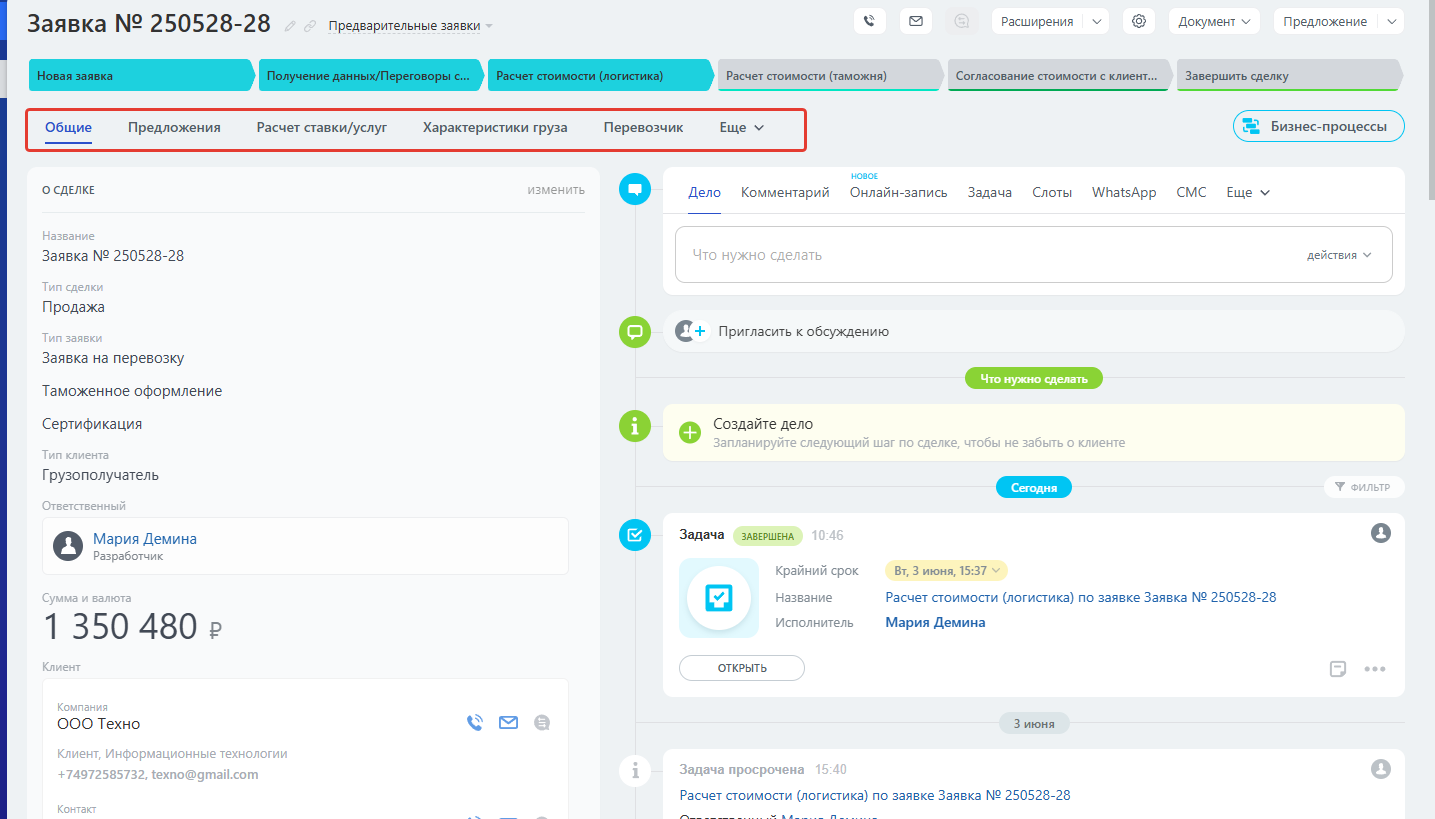The height and width of the screenshot is (819, 1435).
Task: Call ООО Техно using the phone icon
Action: pos(475,722)
